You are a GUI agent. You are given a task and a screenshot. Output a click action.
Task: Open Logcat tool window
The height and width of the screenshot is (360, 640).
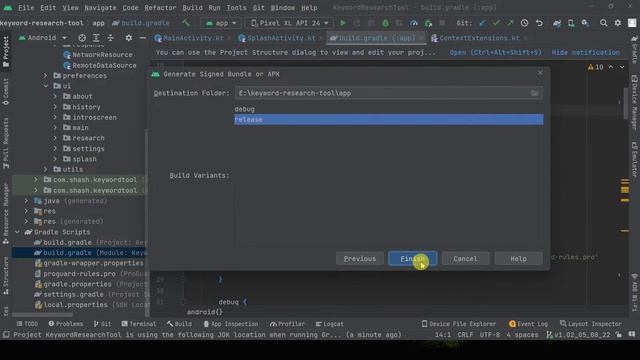point(329,324)
